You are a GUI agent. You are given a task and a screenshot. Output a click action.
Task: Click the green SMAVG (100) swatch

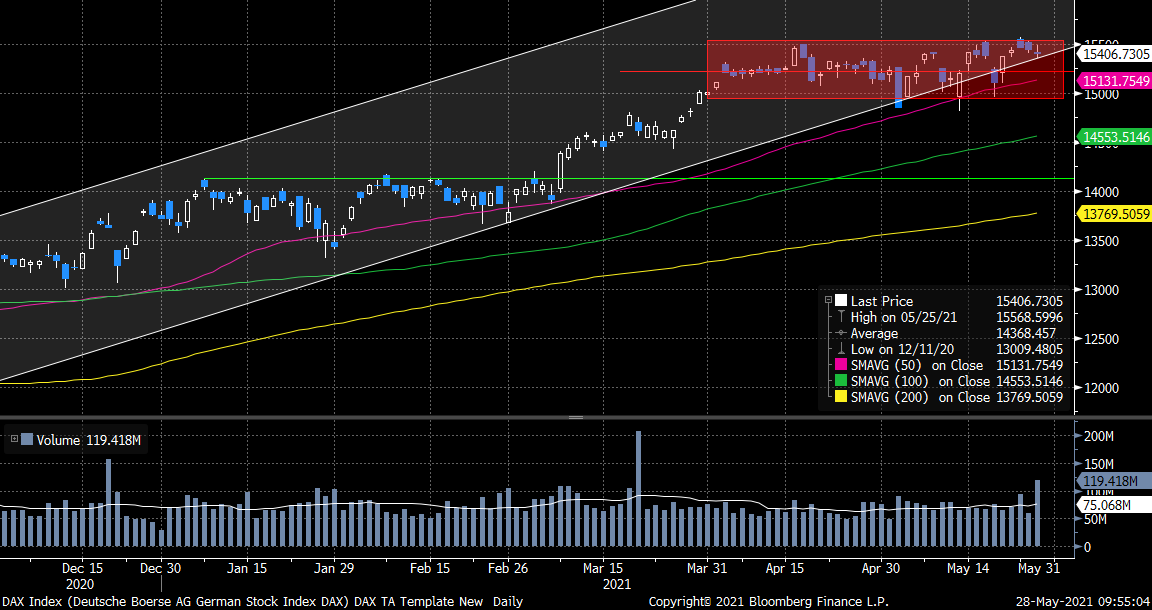841,381
